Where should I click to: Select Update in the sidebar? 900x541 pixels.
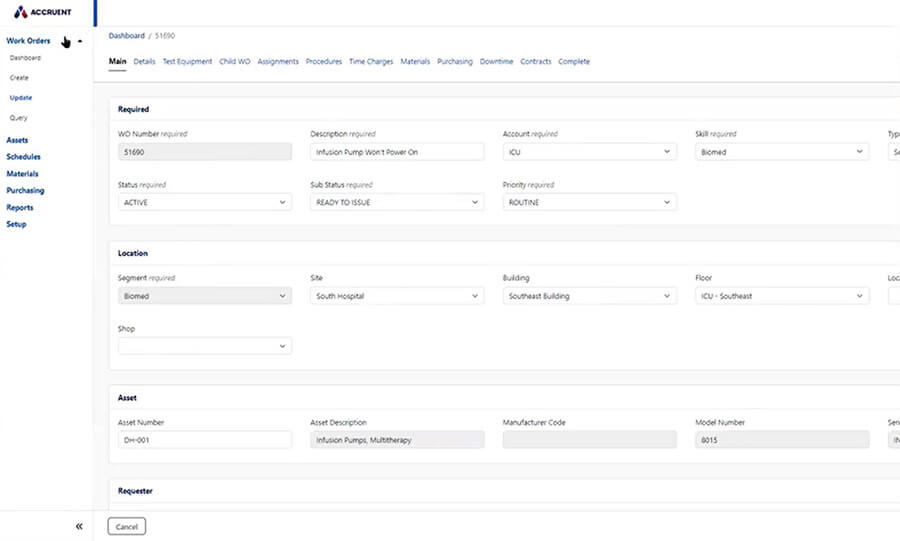(21, 98)
